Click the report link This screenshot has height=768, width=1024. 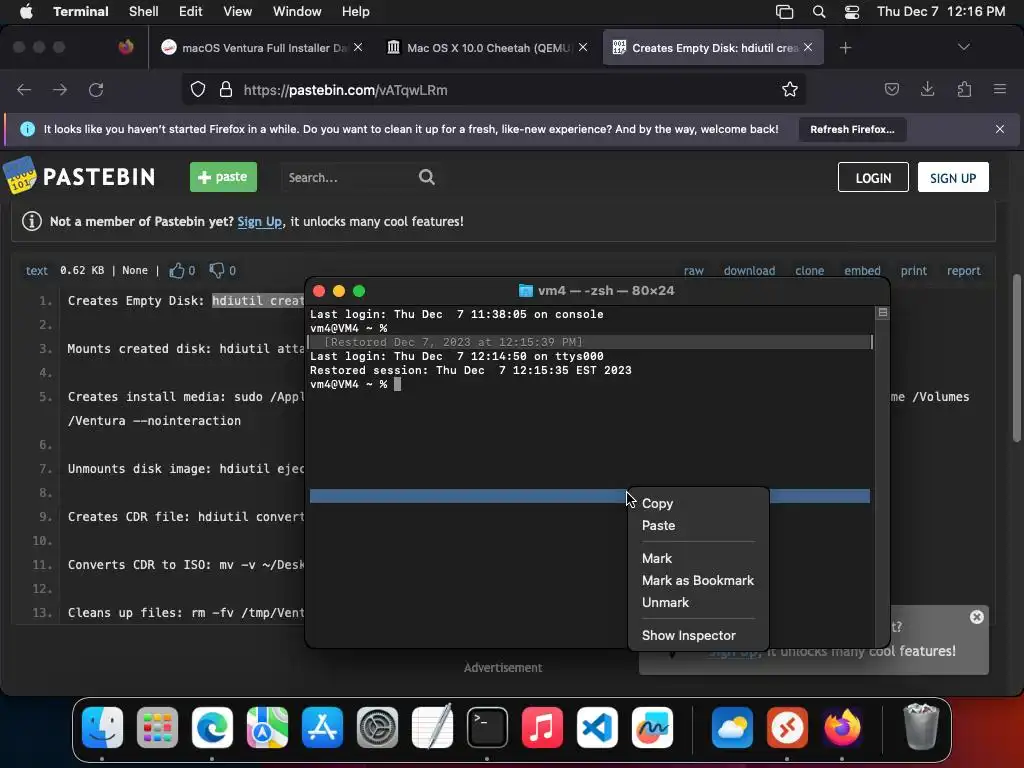tap(963, 271)
